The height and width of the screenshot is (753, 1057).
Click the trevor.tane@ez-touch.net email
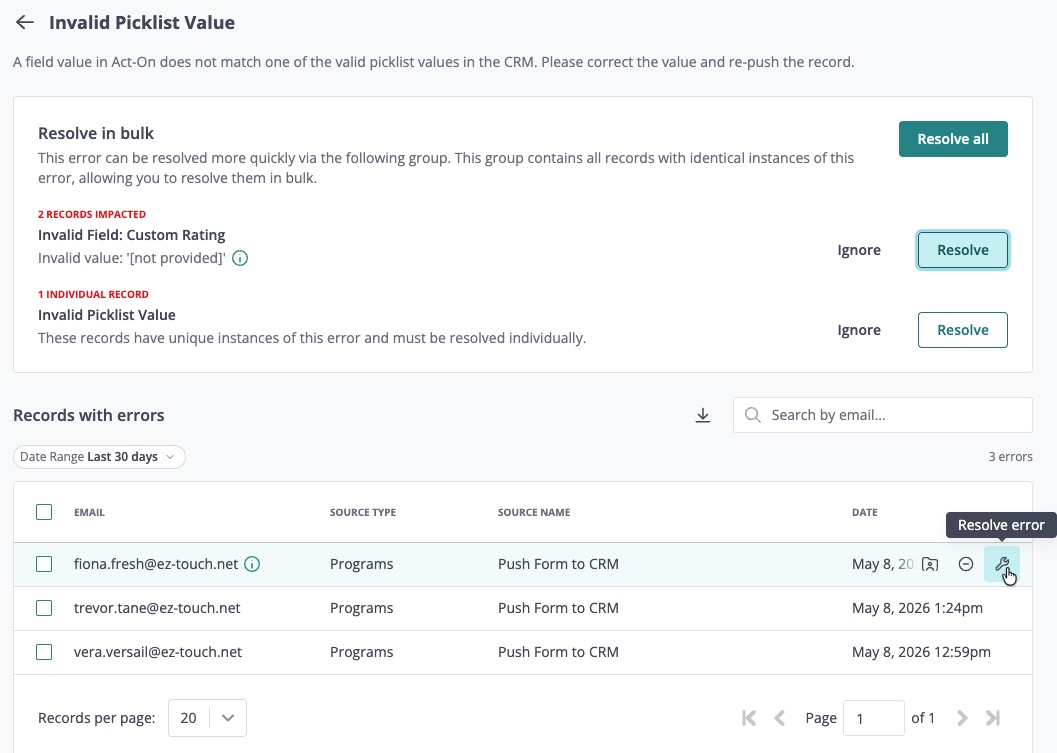click(157, 608)
